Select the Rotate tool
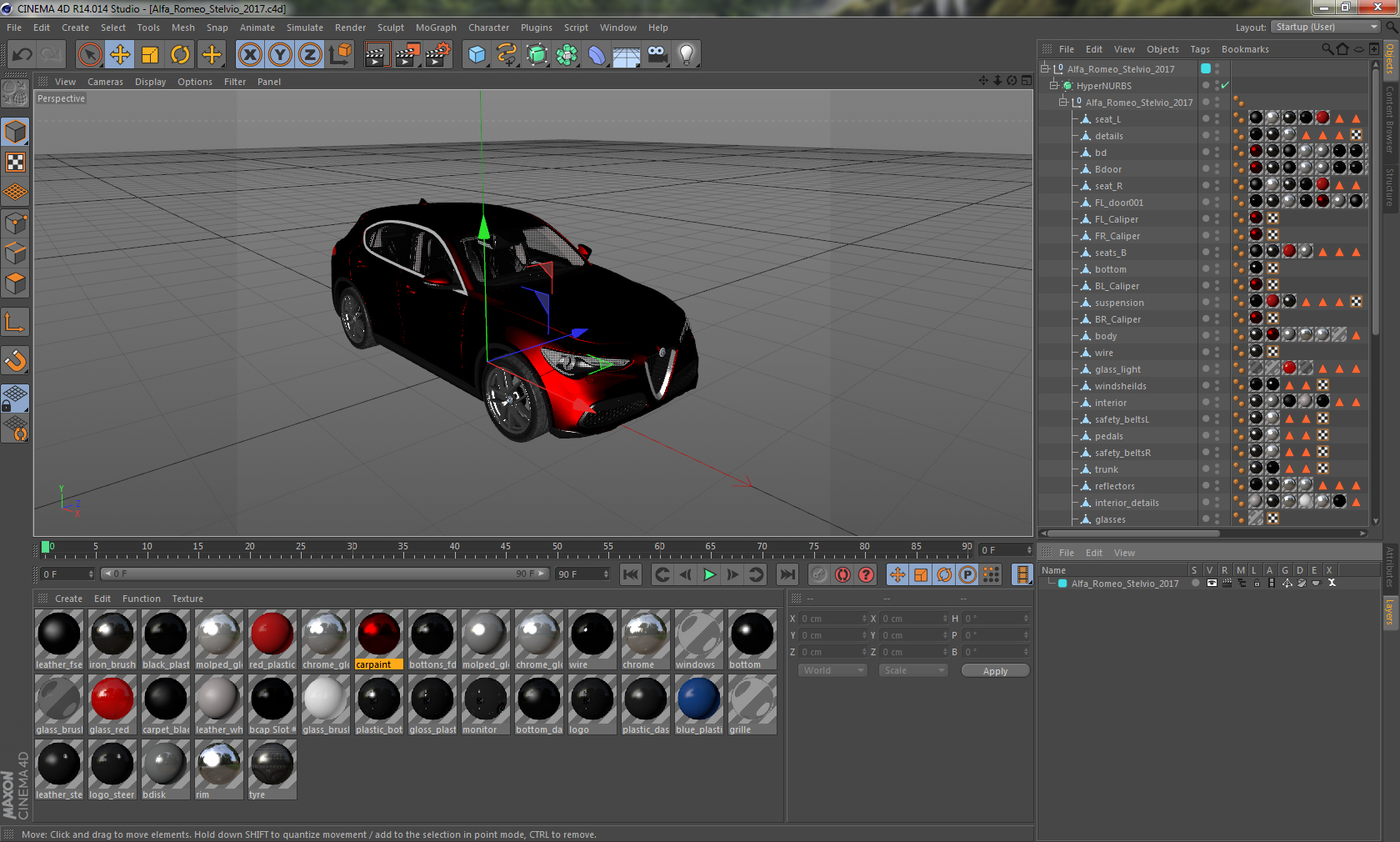The height and width of the screenshot is (842, 1400). tap(180, 55)
